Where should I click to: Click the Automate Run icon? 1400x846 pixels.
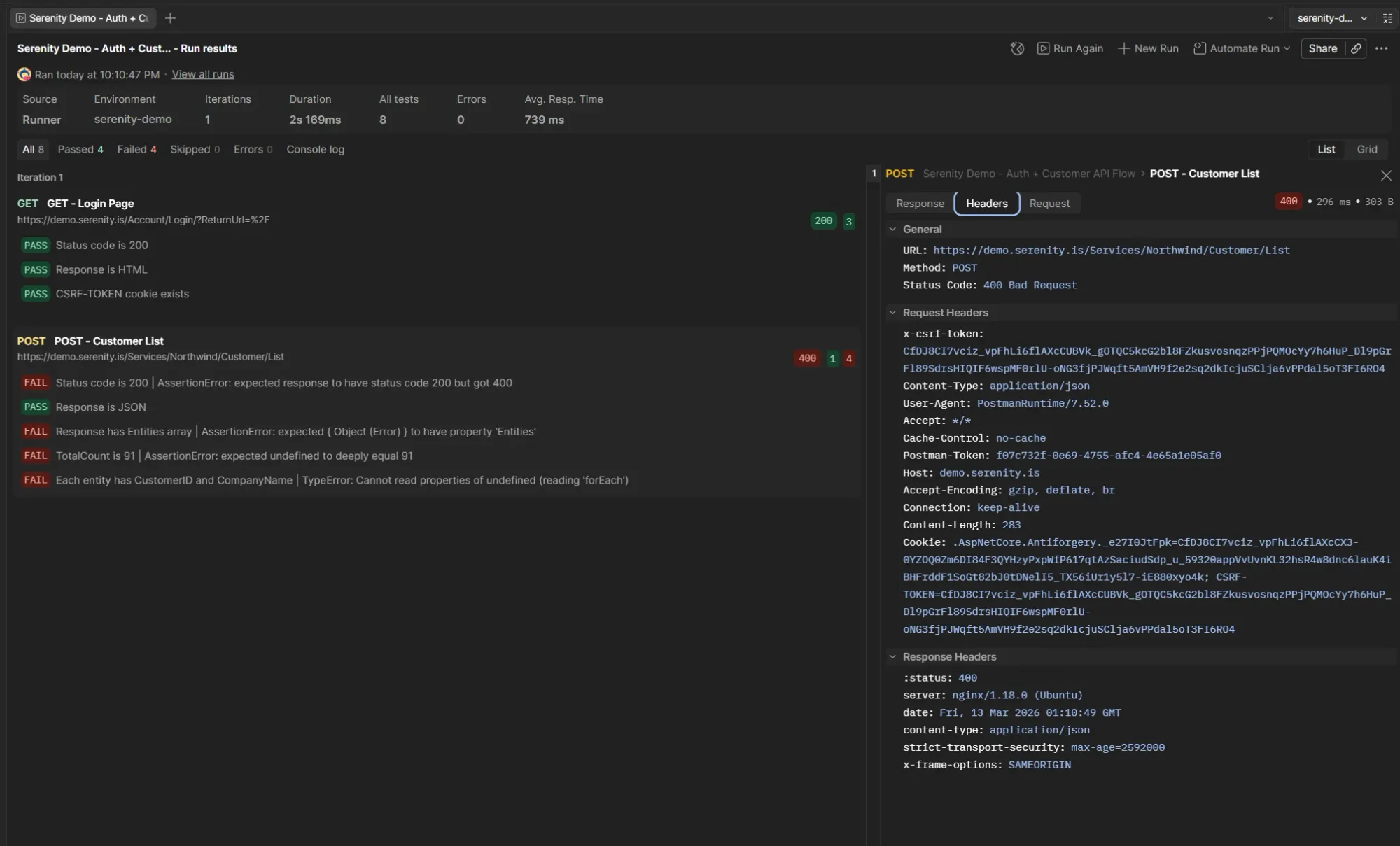[1200, 48]
